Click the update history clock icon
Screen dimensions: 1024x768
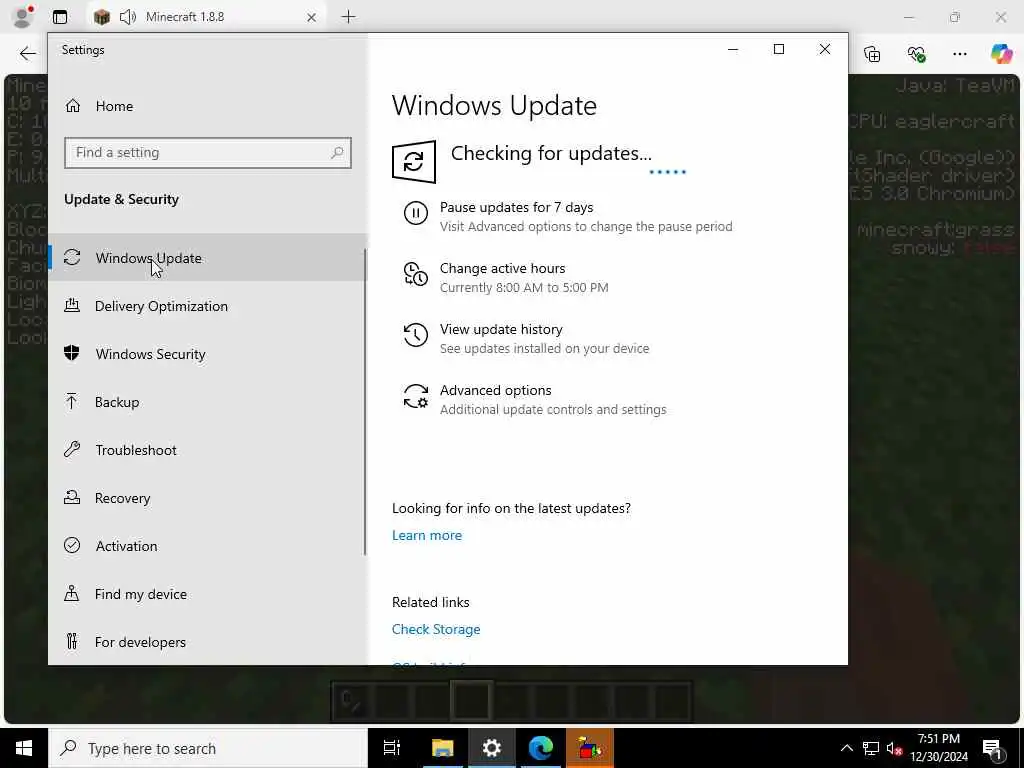(x=415, y=335)
